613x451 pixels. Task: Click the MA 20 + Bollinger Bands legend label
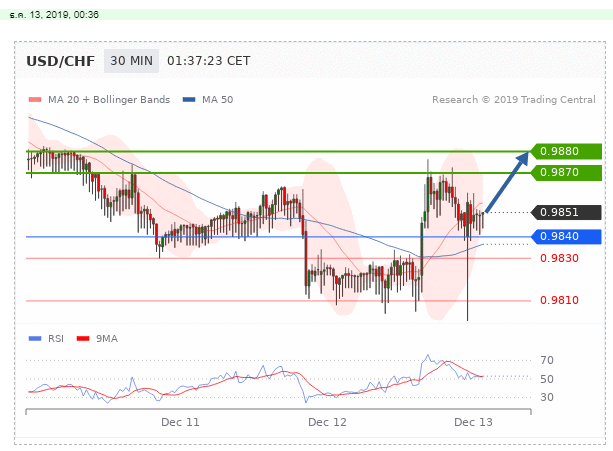(x=109, y=100)
